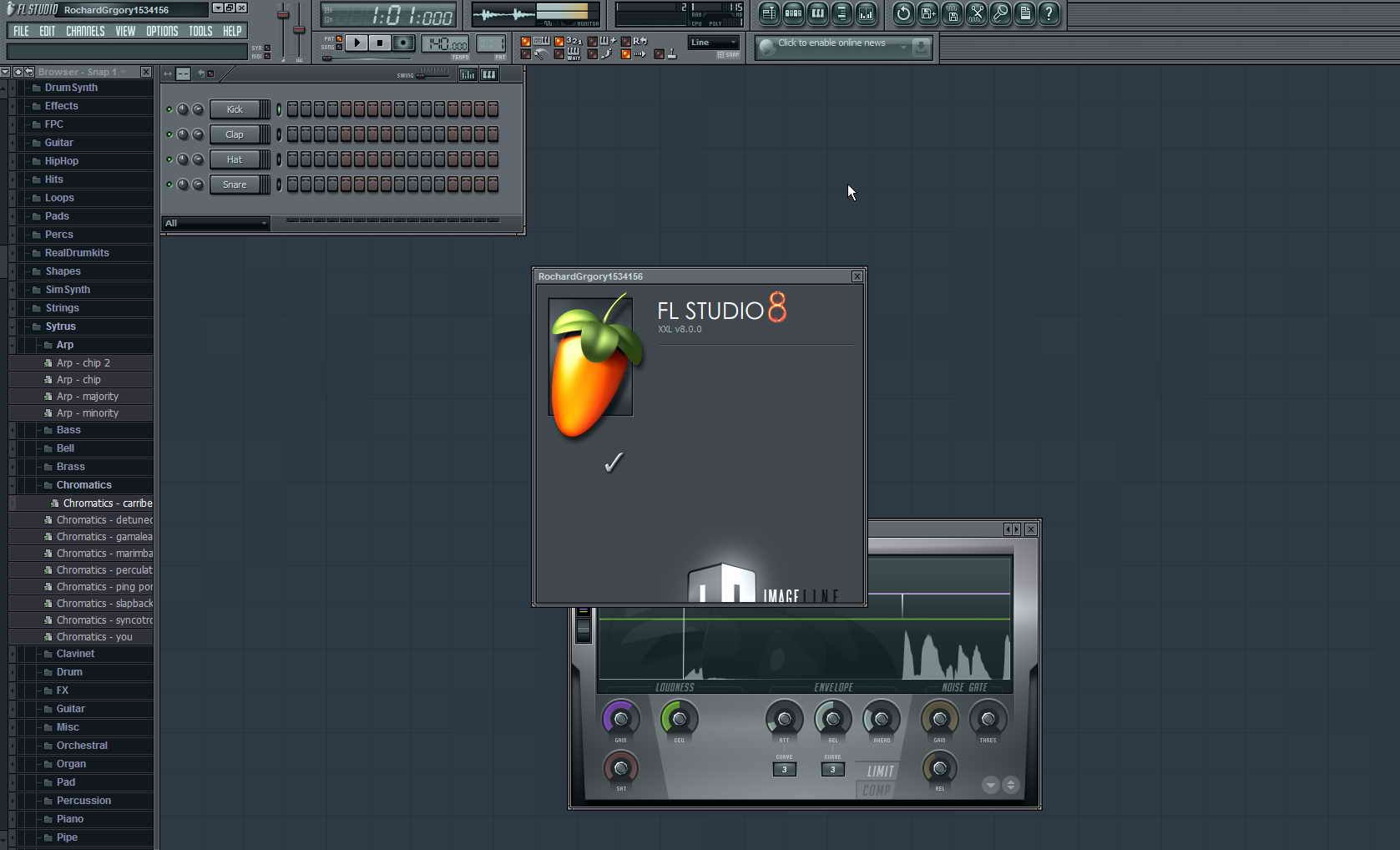
Task: Switch to song mode toggle
Action: (x=339, y=47)
